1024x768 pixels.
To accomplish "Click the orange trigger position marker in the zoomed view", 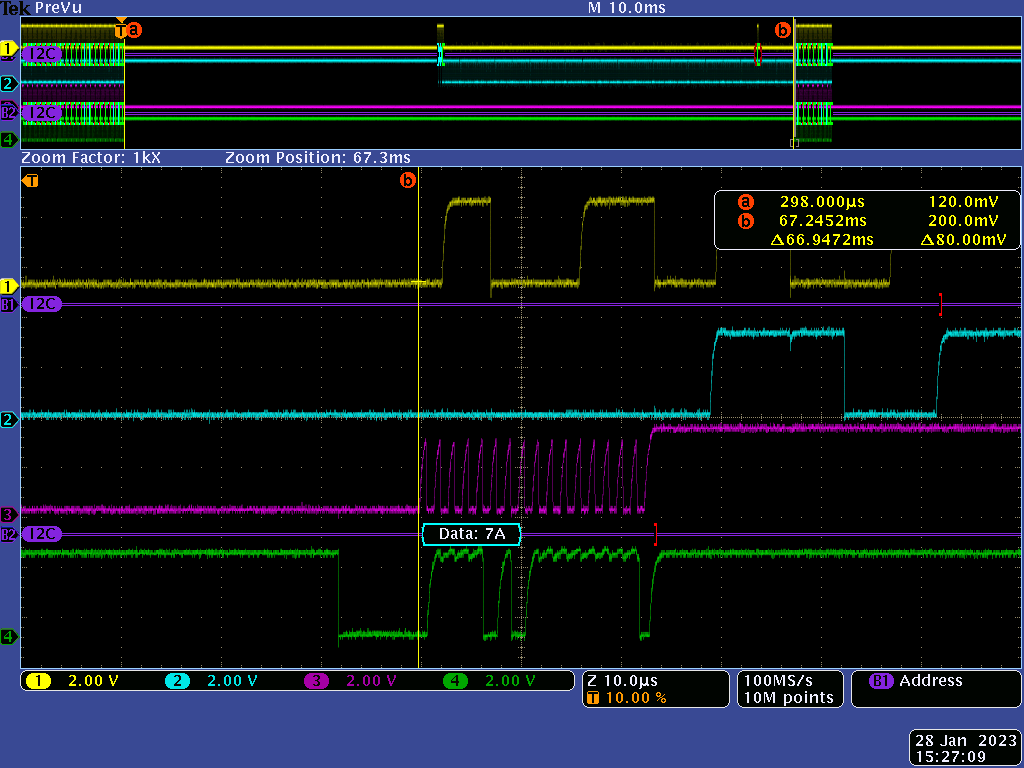I will coord(30,181).
